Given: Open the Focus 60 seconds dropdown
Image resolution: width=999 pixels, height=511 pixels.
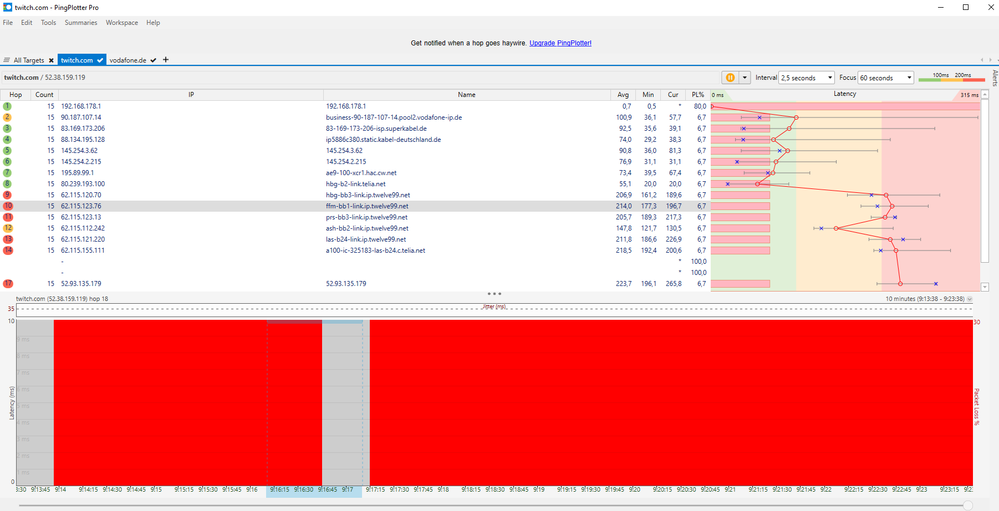Looking at the screenshot, I should click(886, 77).
